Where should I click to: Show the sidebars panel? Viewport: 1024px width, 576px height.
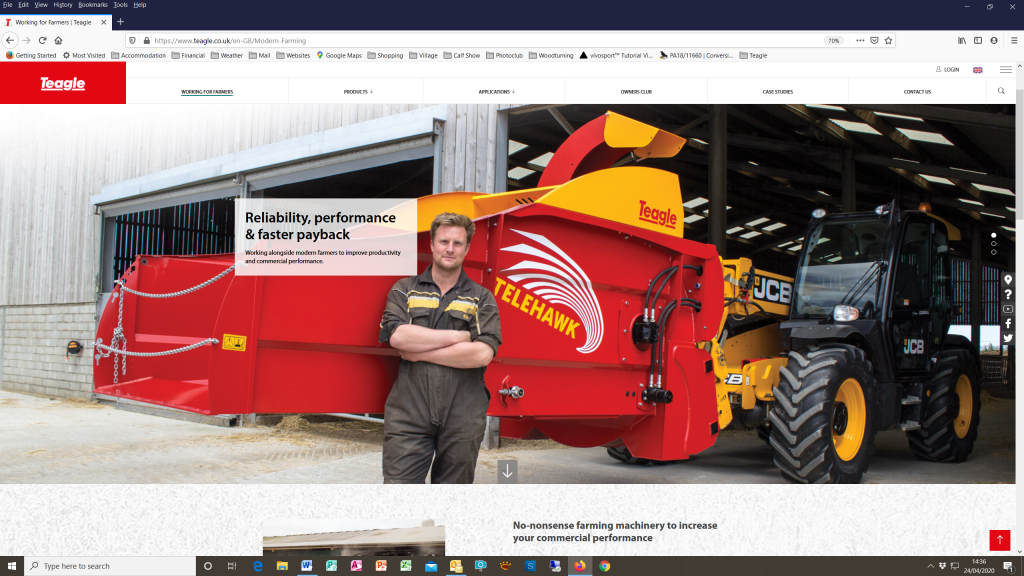(x=978, y=40)
